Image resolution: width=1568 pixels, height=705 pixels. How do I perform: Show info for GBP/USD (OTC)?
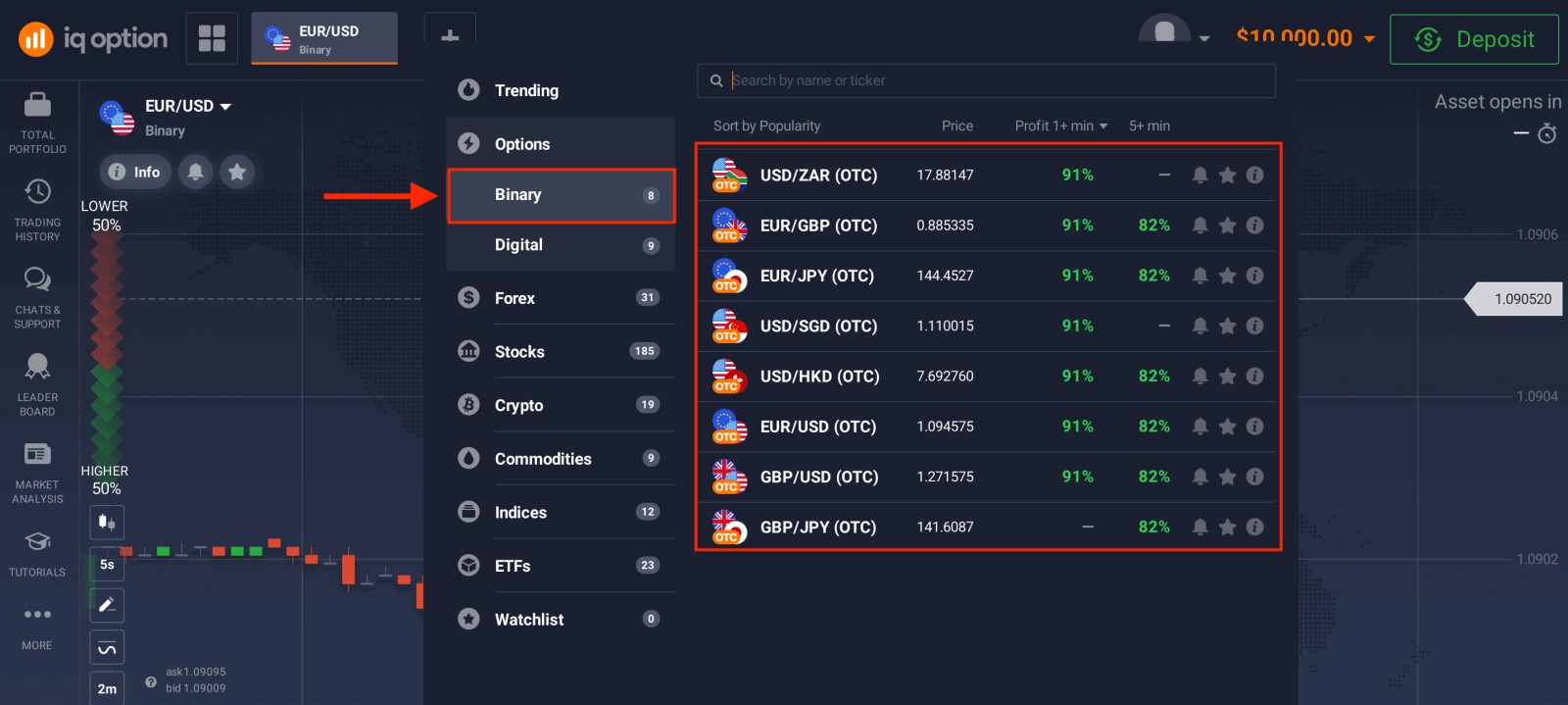point(1254,477)
